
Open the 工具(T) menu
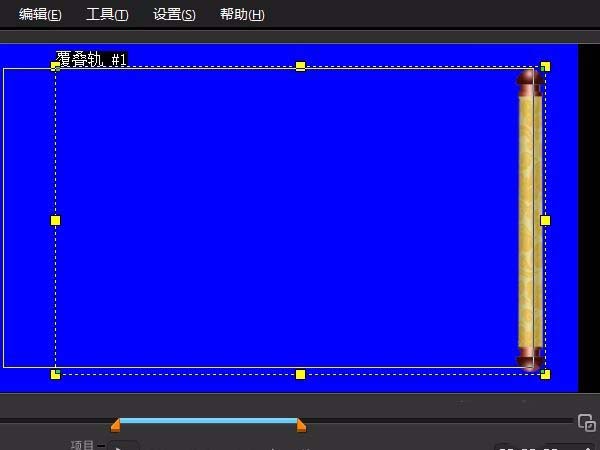pyautogui.click(x=107, y=15)
